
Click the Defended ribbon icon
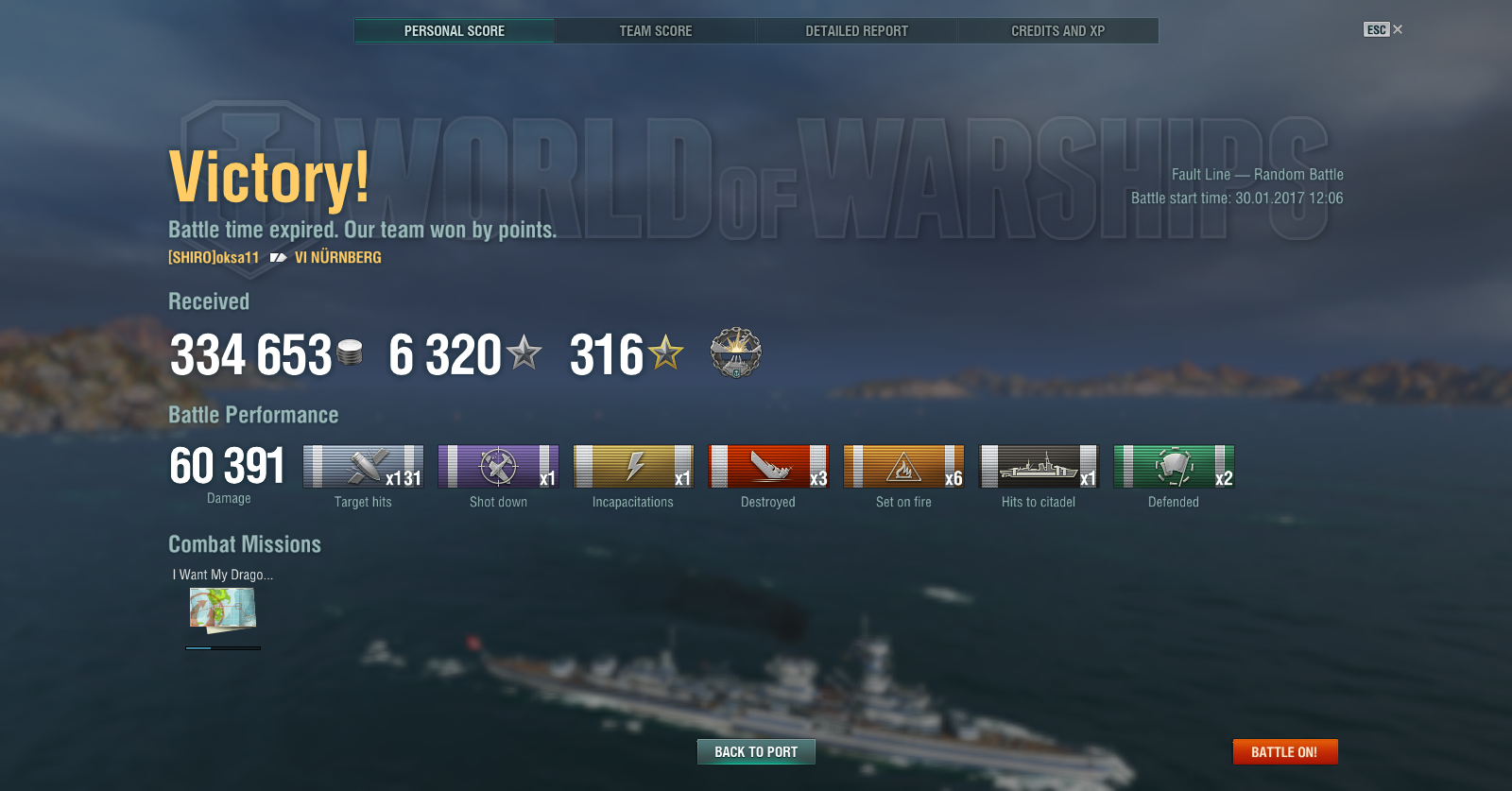coord(1174,467)
